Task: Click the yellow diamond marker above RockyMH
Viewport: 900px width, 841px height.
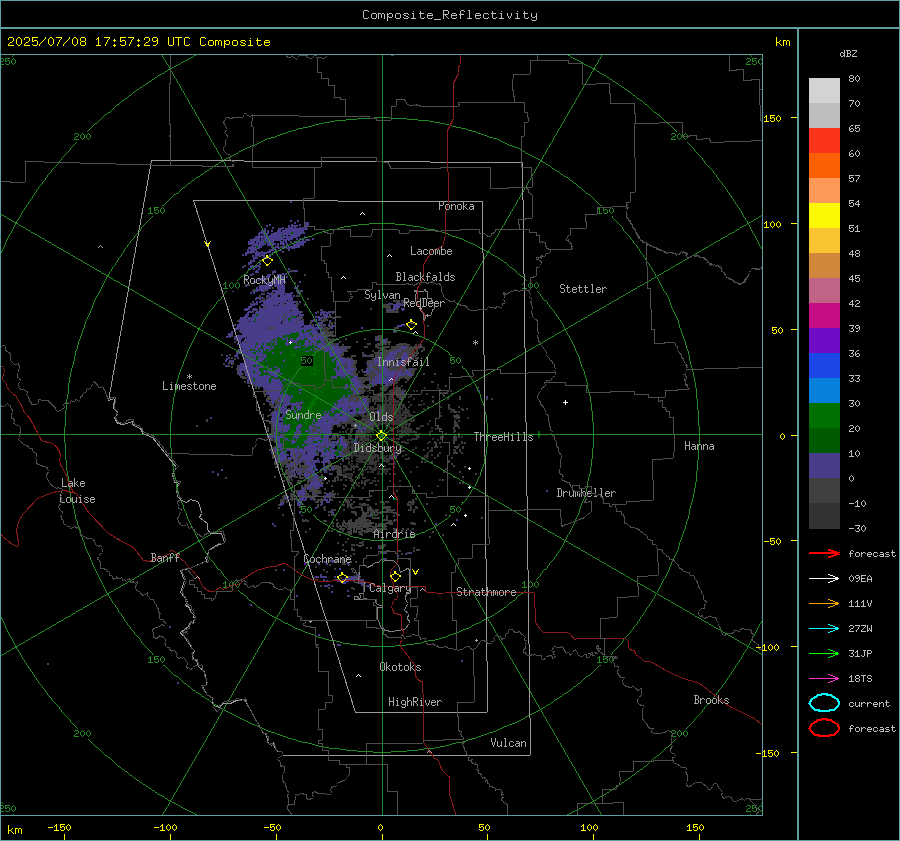Action: (x=267, y=261)
